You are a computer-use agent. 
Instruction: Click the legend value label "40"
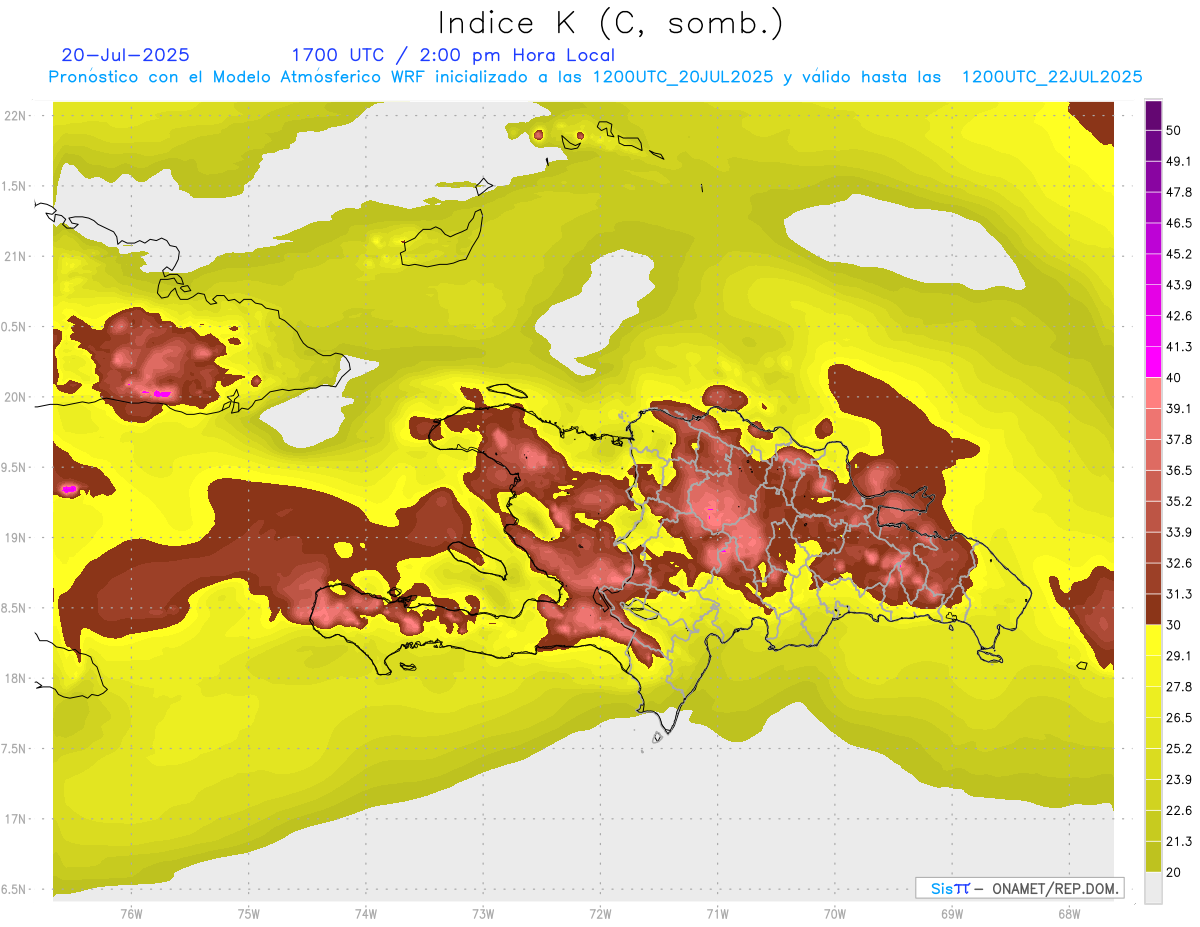tap(1174, 377)
